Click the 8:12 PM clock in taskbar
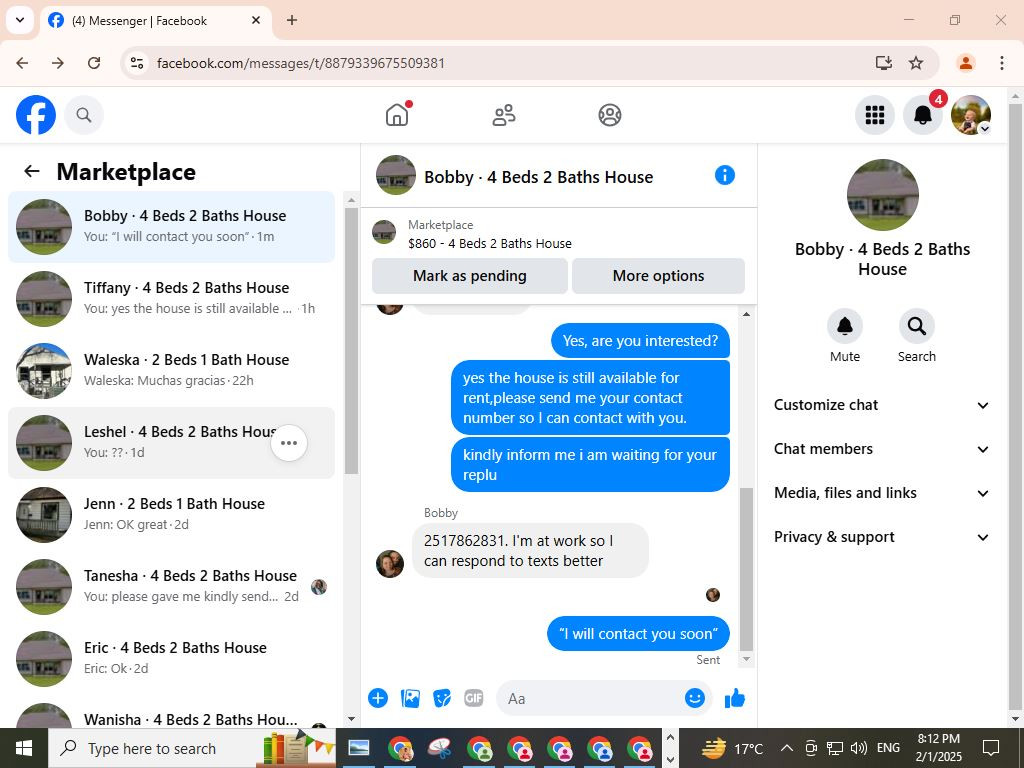Viewport: 1024px width, 768px height. [938, 748]
